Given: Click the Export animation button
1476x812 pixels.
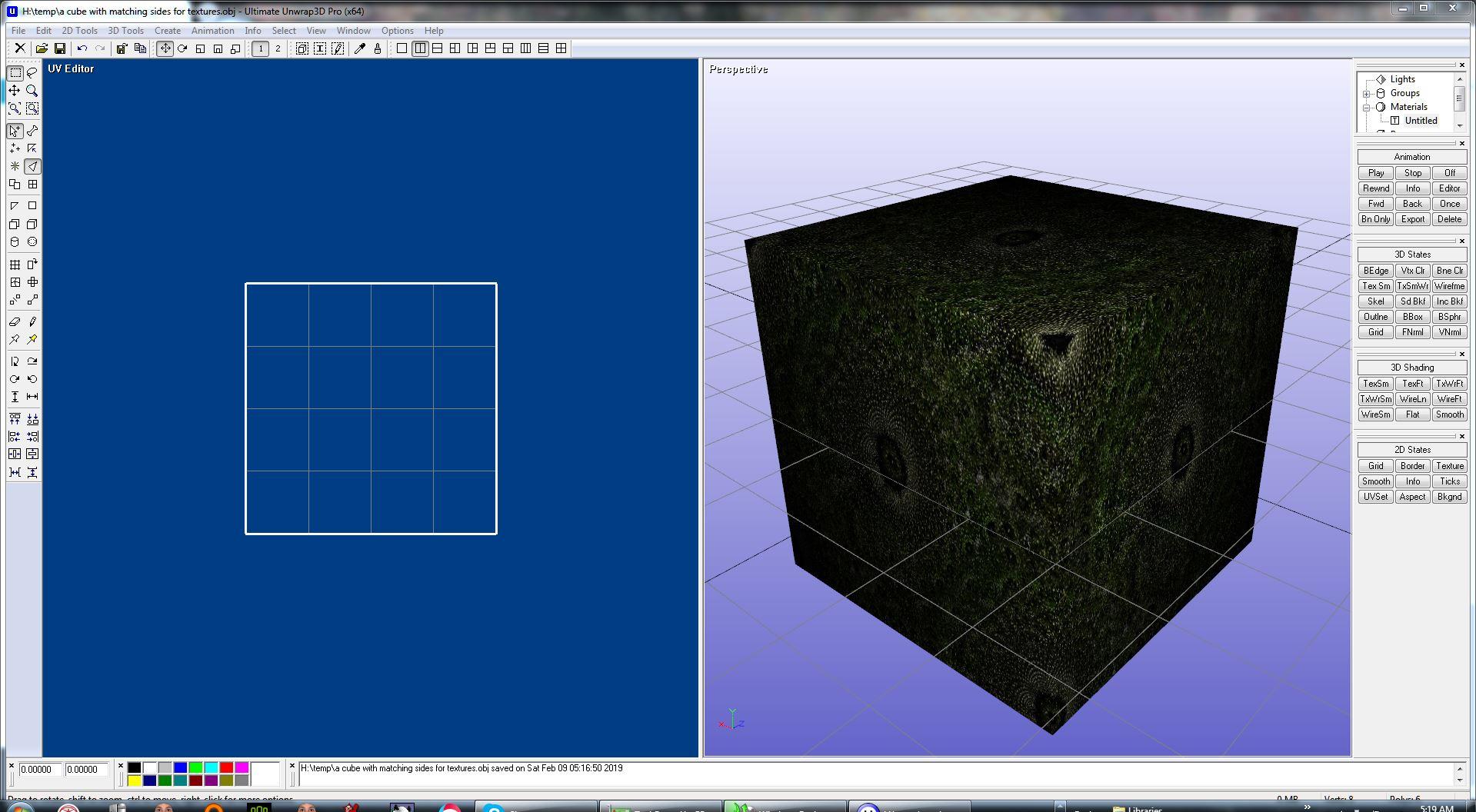Looking at the screenshot, I should click(1412, 219).
